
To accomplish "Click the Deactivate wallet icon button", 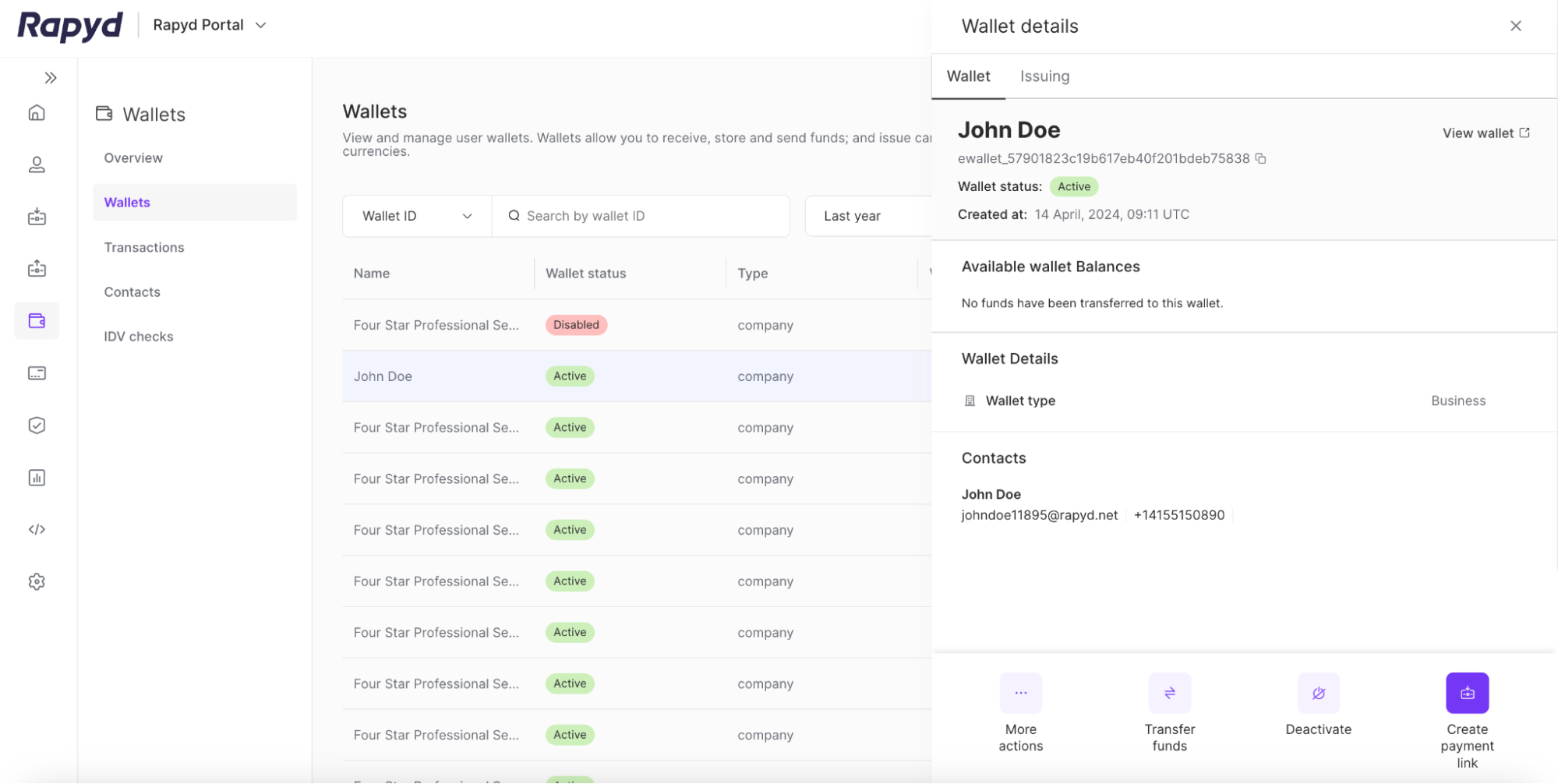I will coord(1318,693).
